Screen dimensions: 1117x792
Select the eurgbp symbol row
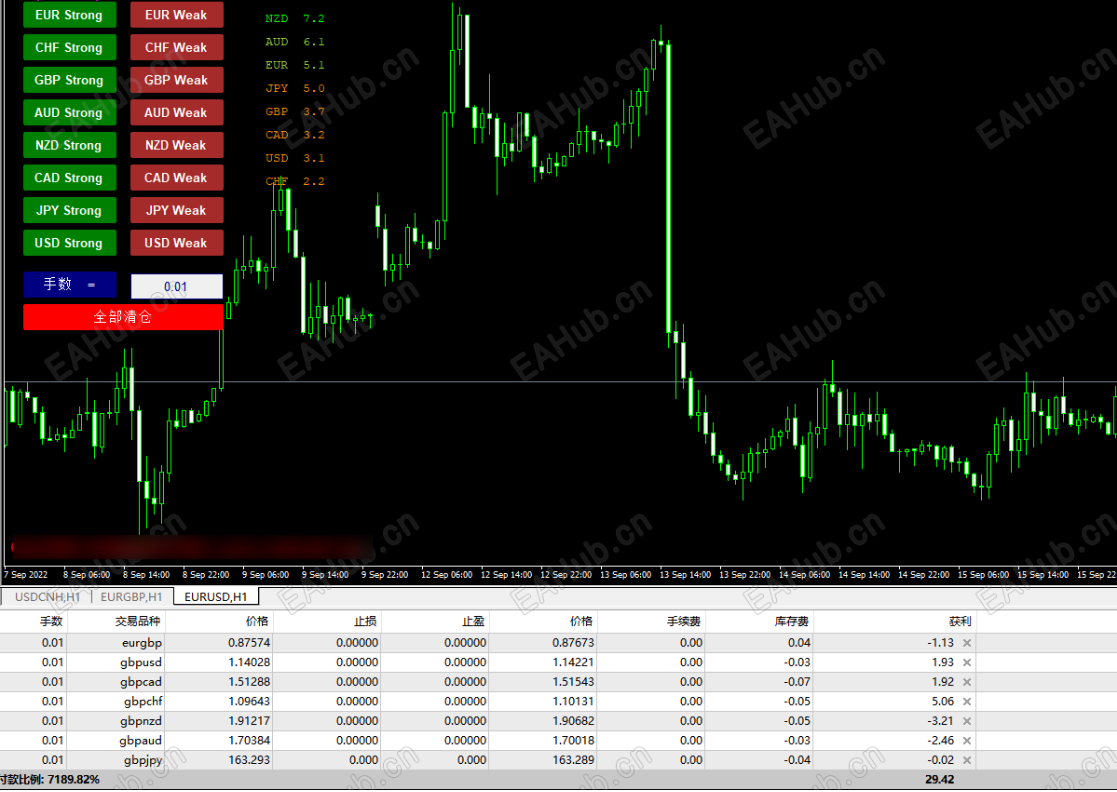(142, 643)
